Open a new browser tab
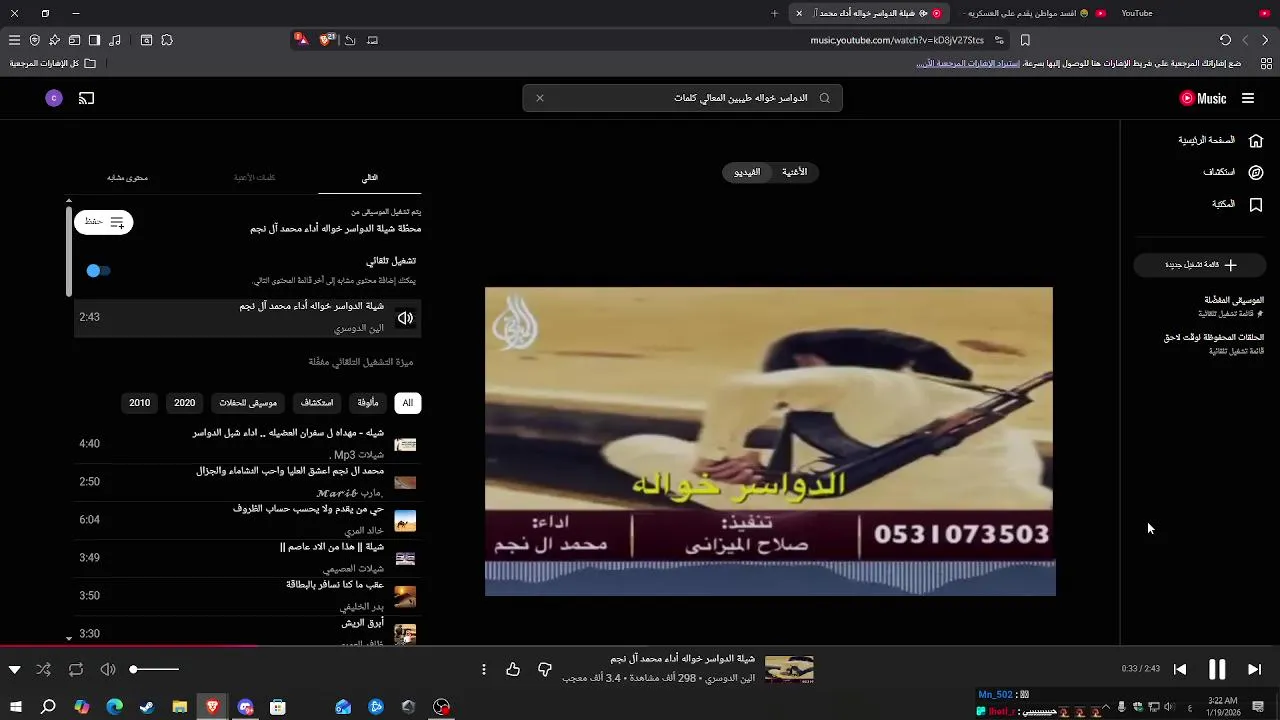This screenshot has height=720, width=1280. coord(775,13)
